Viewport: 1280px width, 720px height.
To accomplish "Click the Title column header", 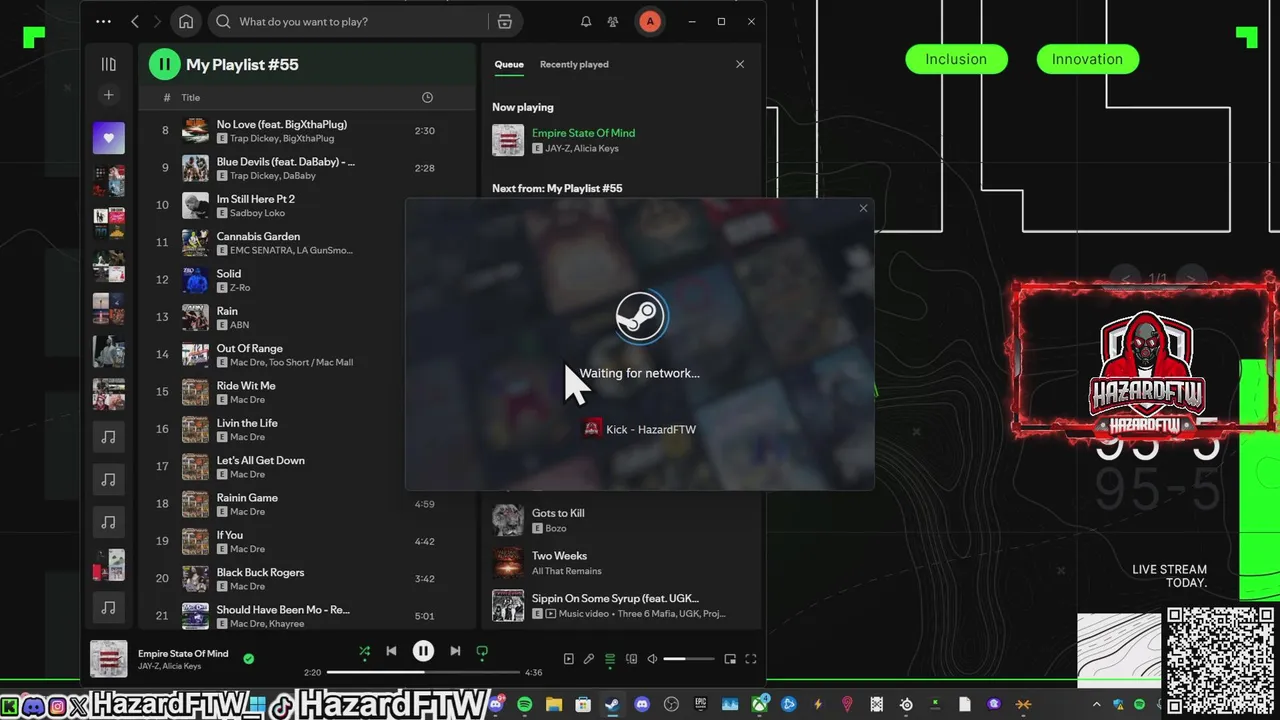I will (190, 97).
